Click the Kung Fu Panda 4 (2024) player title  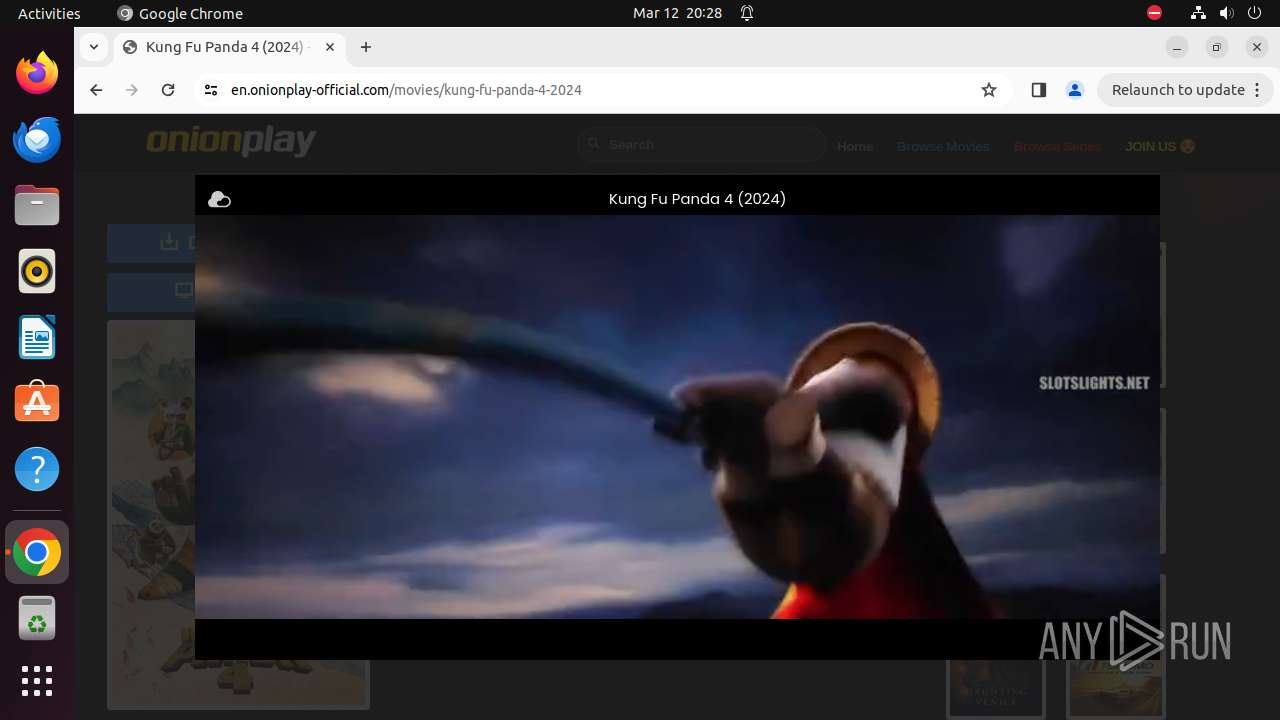(x=697, y=199)
